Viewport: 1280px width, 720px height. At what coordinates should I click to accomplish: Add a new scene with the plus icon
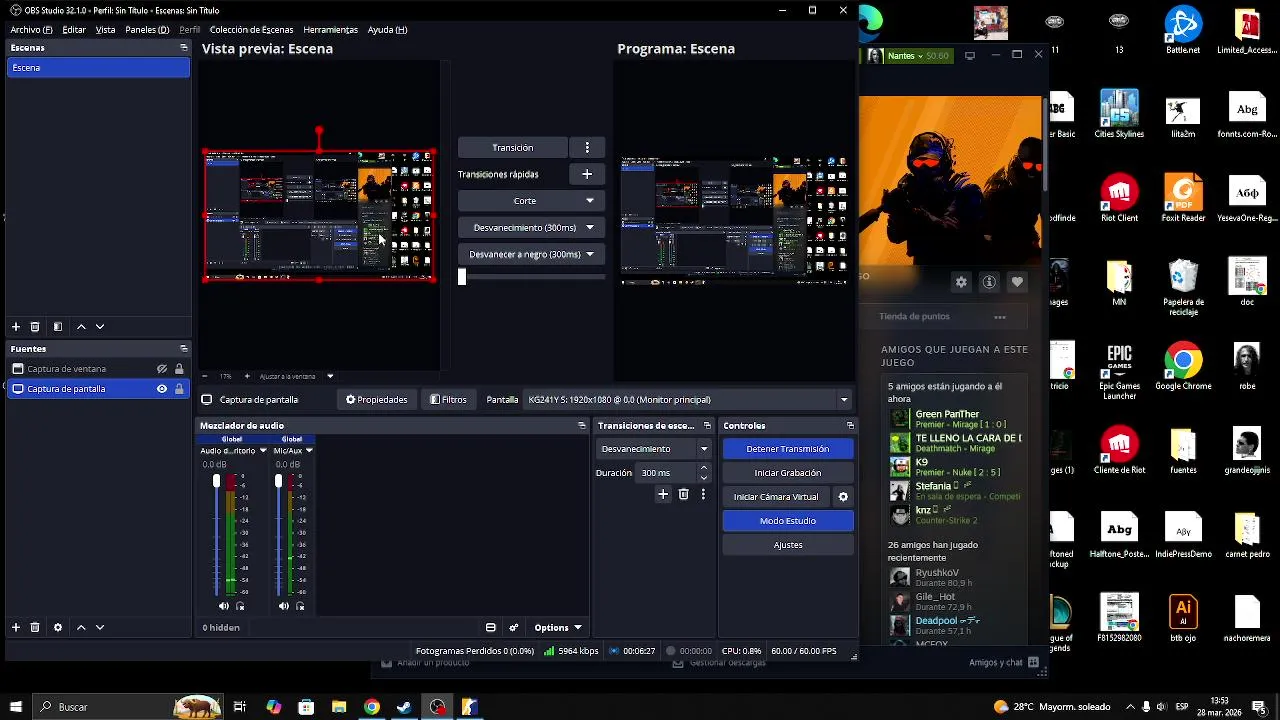[16, 327]
